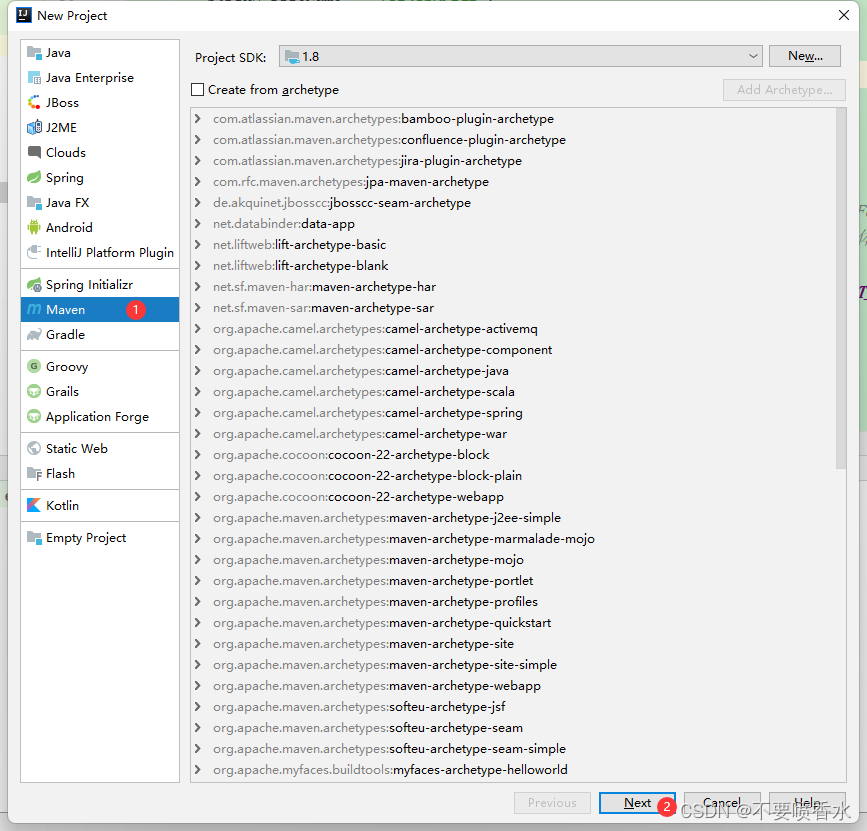This screenshot has height=831, width=867.
Task: Expand maven-archetype-quickstart node
Action: pyautogui.click(x=198, y=623)
